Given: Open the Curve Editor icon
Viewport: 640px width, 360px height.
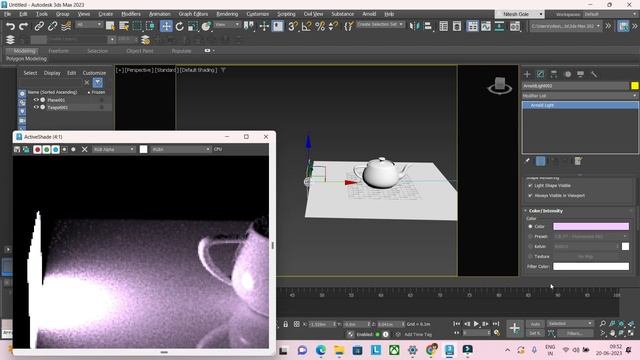Looking at the screenshot, I should tap(486, 26).
